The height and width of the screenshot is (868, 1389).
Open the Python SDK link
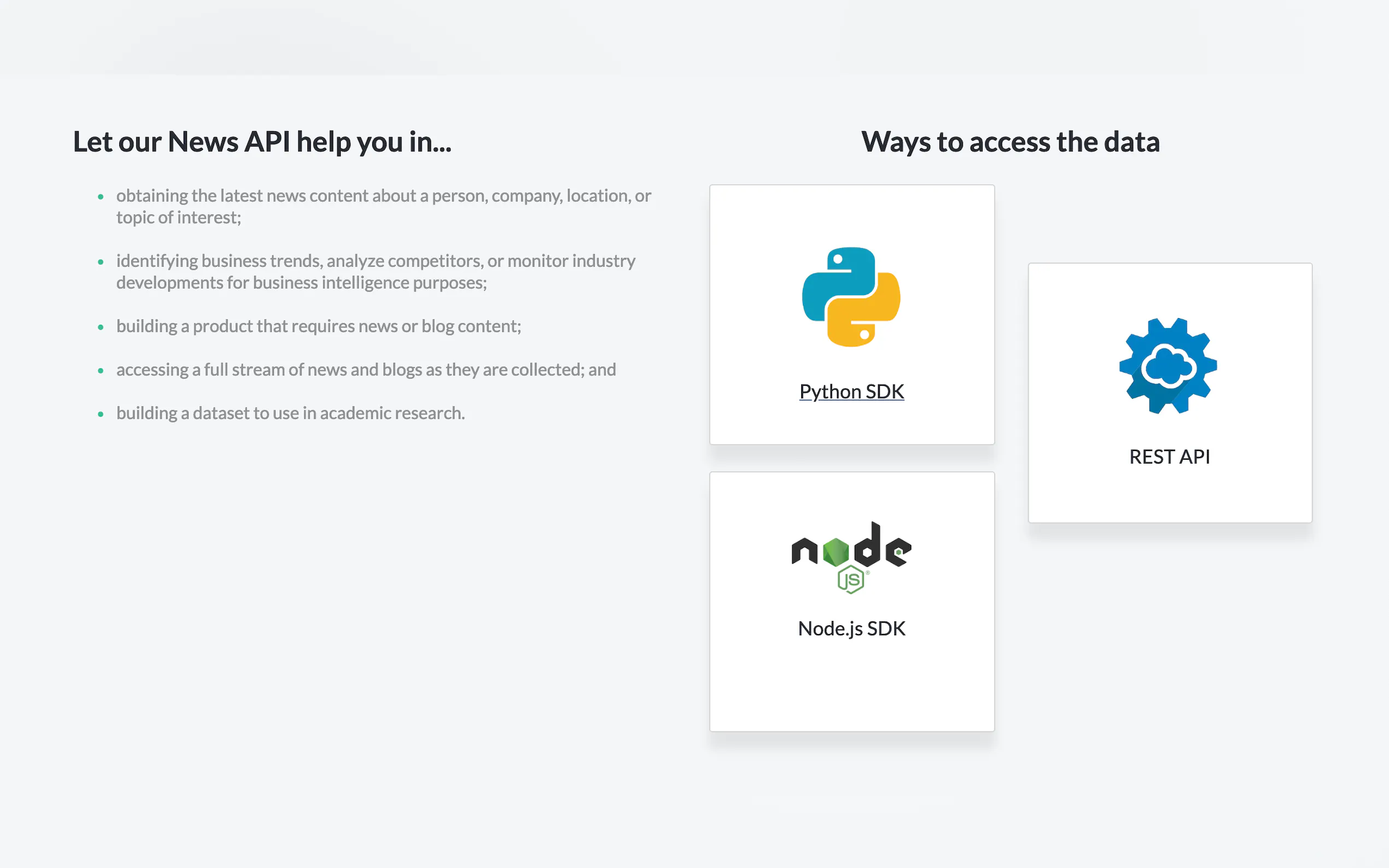851,391
